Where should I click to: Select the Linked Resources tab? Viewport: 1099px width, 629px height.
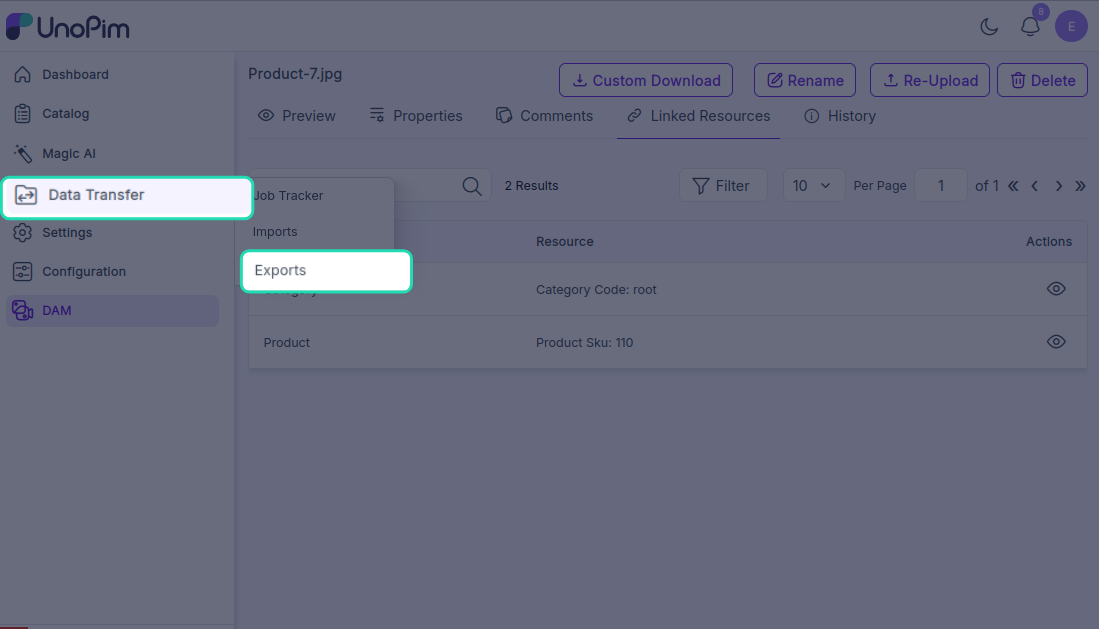698,116
